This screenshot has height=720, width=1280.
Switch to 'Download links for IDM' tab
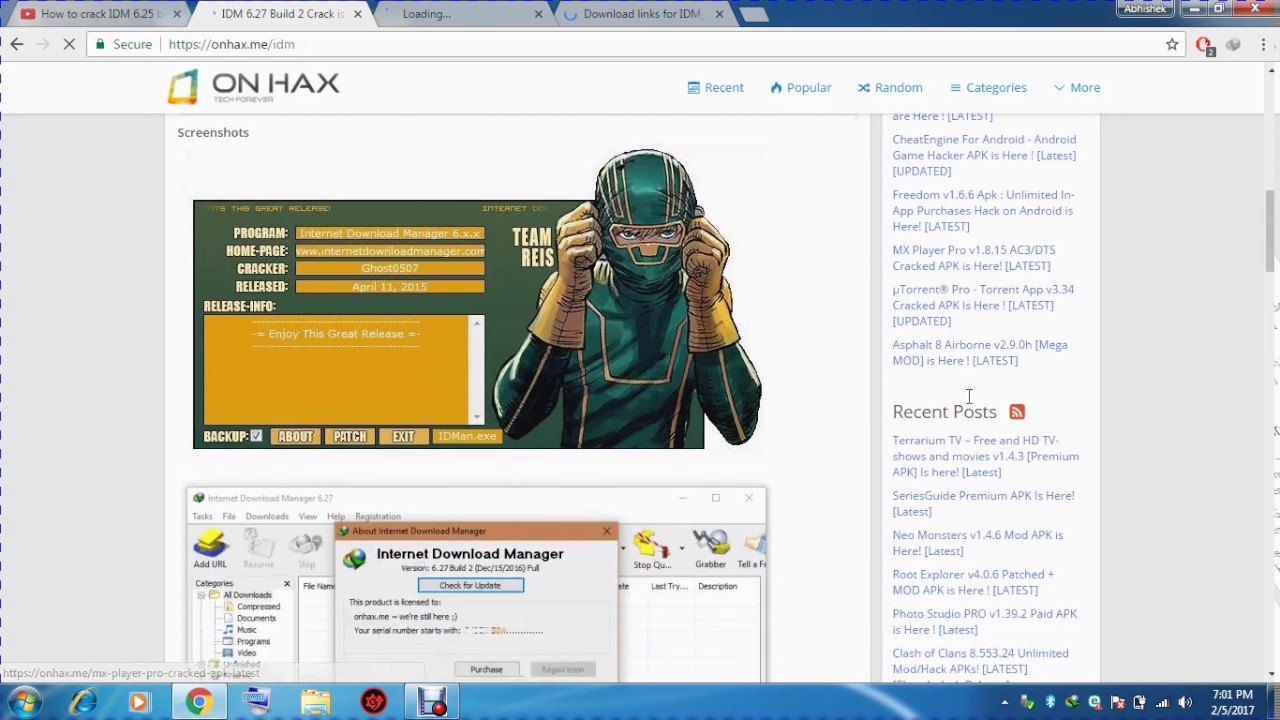tap(642, 14)
